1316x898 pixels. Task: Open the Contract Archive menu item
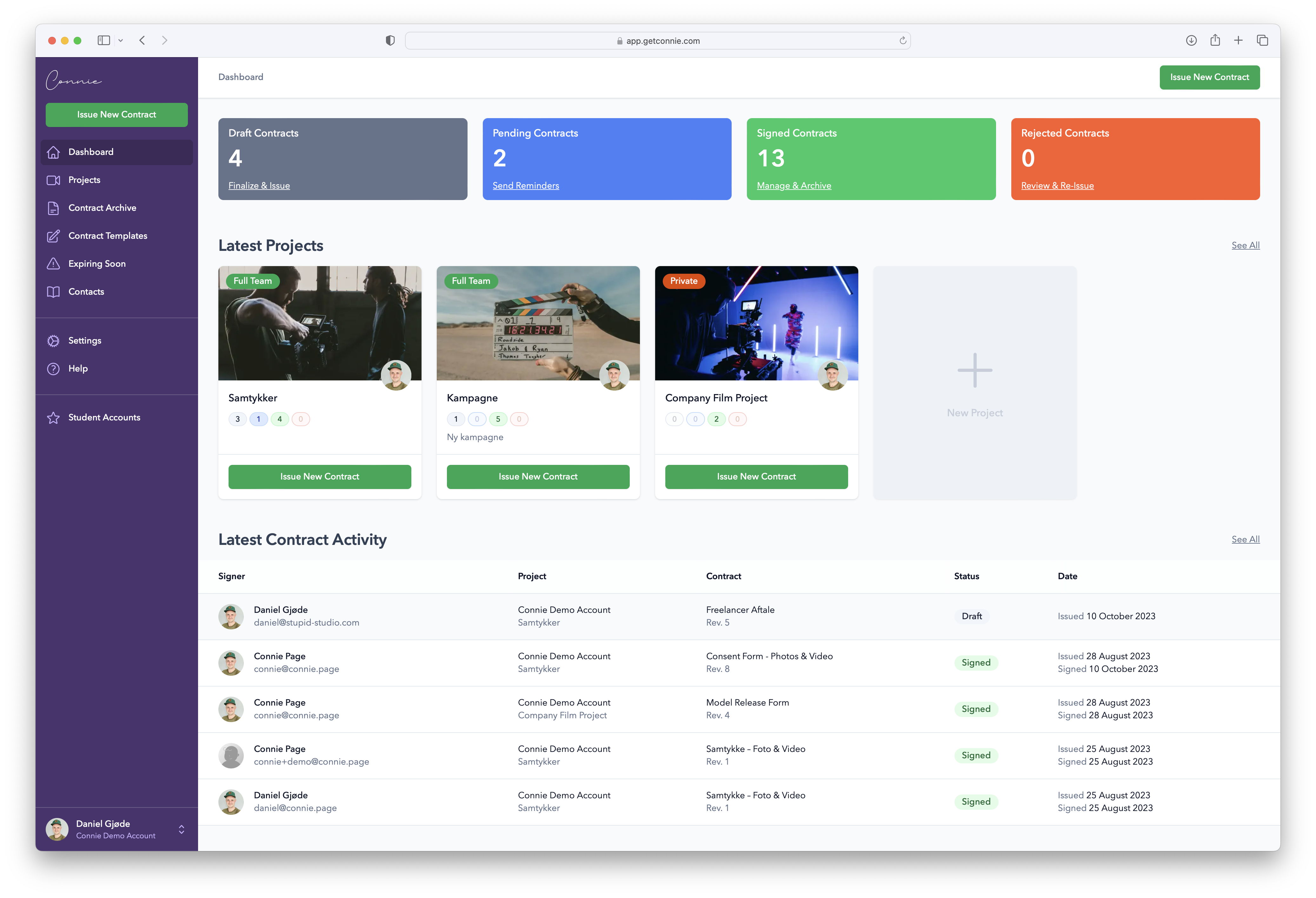pyautogui.click(x=102, y=208)
